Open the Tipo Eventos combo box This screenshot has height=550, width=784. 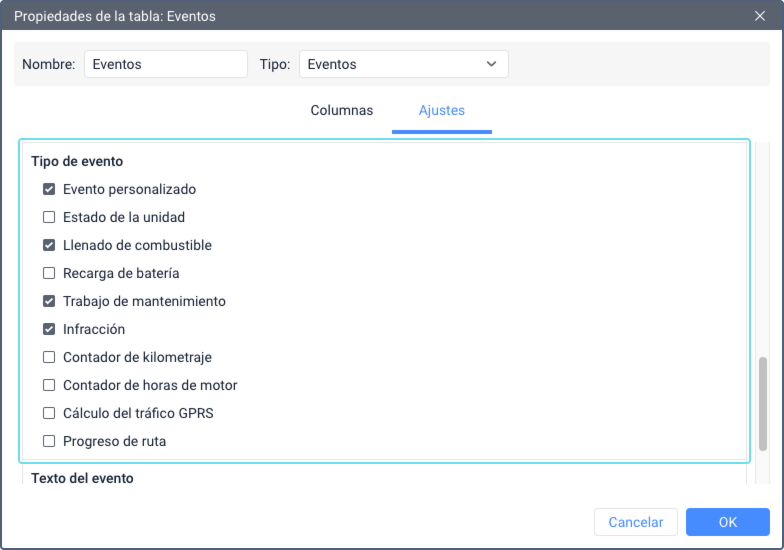pyautogui.click(x=404, y=64)
